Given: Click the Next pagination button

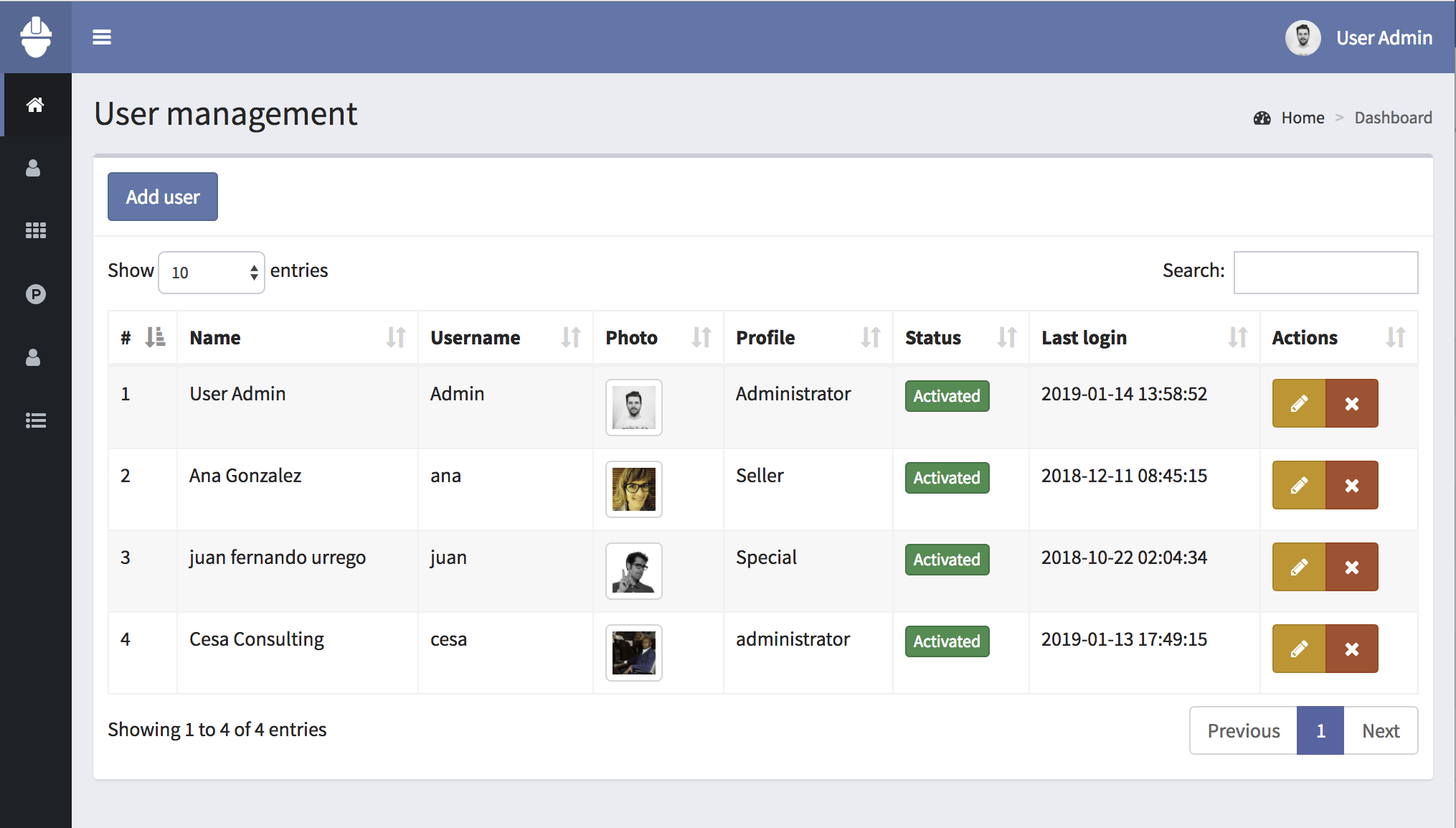Looking at the screenshot, I should click(x=1380, y=730).
